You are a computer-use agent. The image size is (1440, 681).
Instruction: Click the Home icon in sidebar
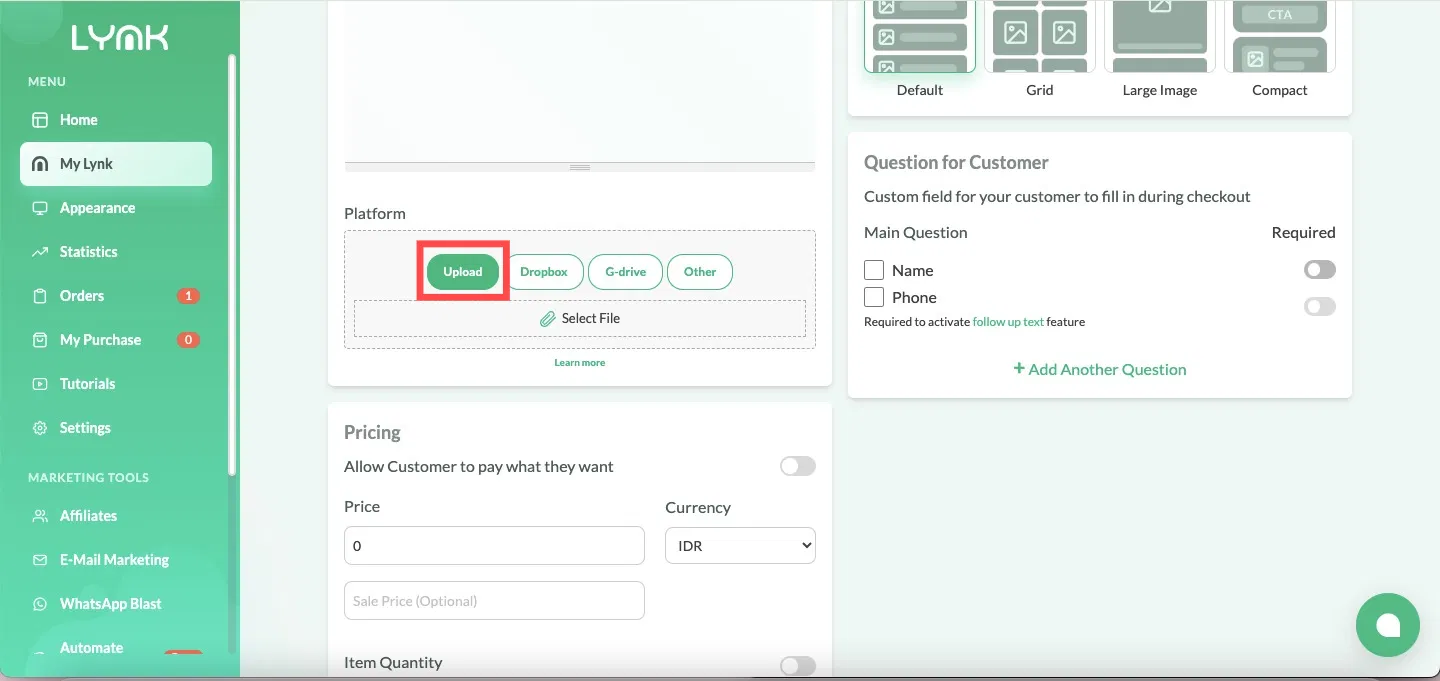click(40, 120)
